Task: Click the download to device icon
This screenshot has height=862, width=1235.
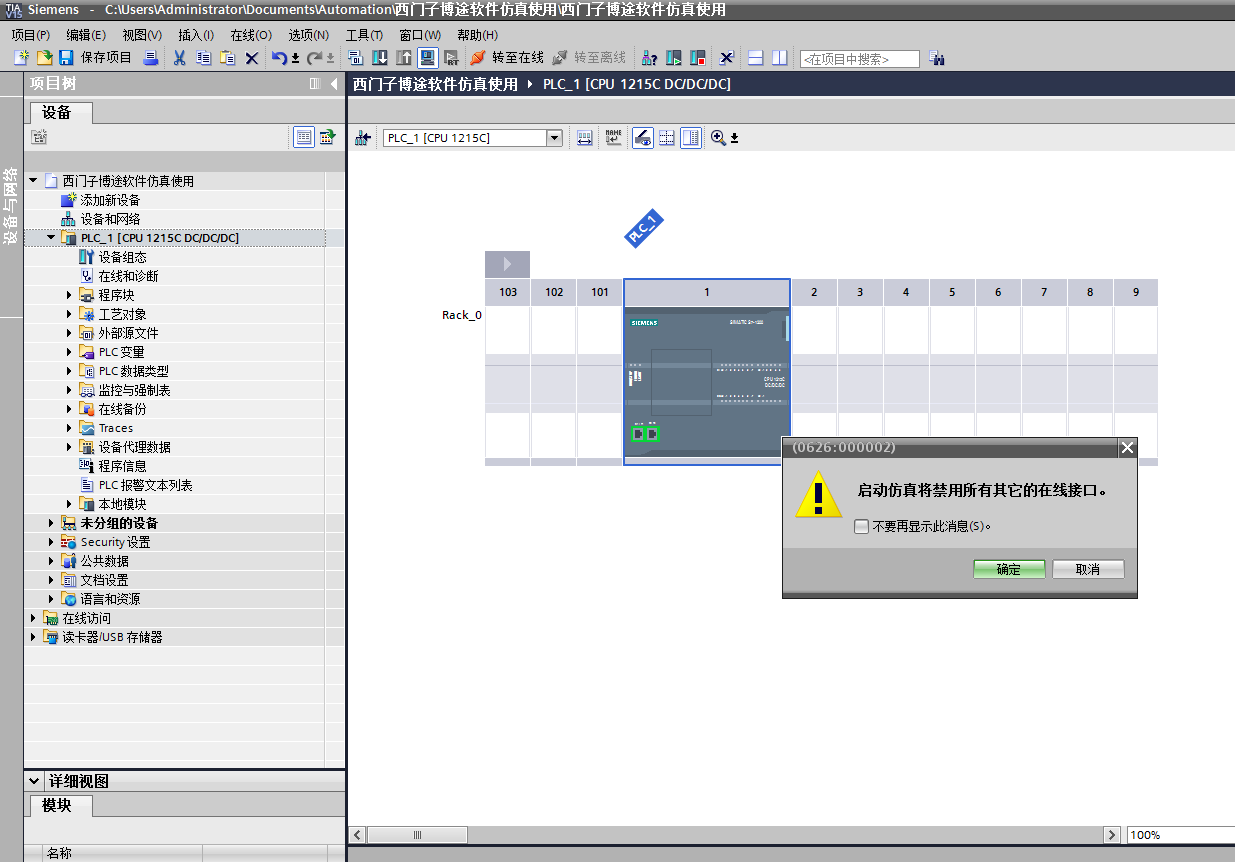Action: (380, 58)
